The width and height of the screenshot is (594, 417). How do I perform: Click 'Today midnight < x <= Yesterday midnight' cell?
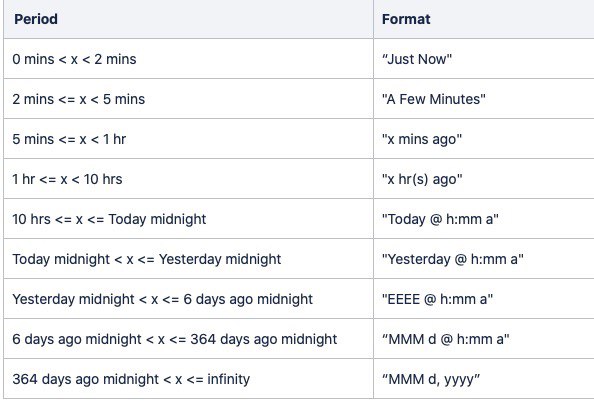(x=188, y=259)
